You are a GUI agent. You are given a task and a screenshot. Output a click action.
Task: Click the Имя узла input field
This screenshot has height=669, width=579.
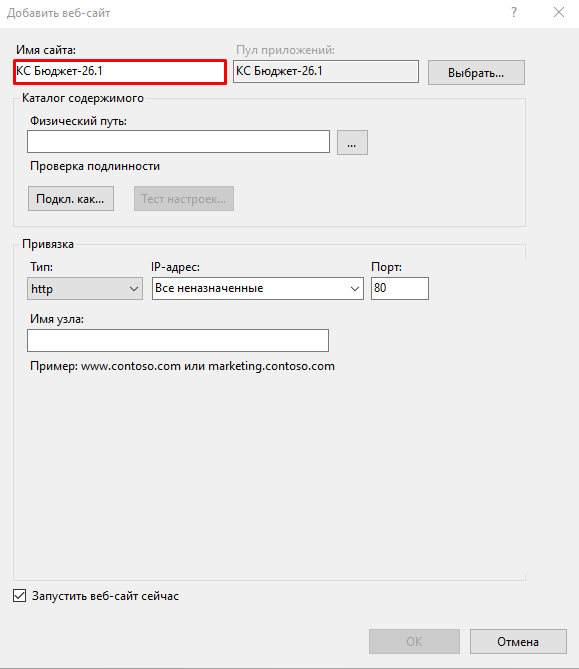(178, 340)
